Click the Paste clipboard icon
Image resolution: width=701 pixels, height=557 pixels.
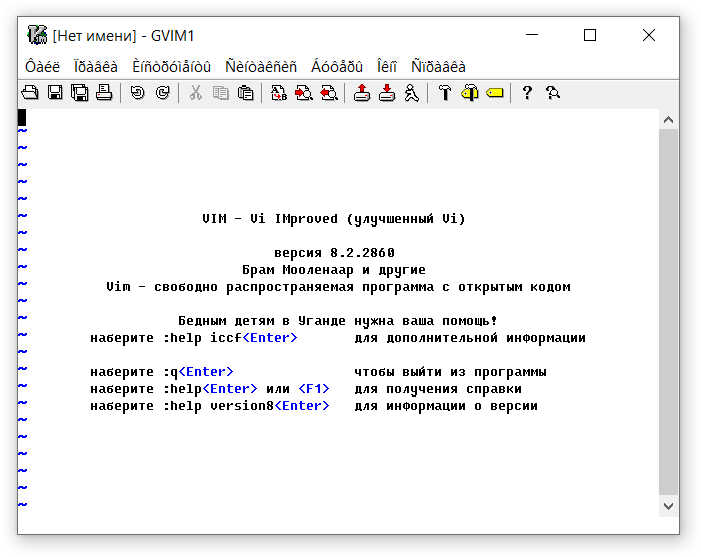click(245, 93)
